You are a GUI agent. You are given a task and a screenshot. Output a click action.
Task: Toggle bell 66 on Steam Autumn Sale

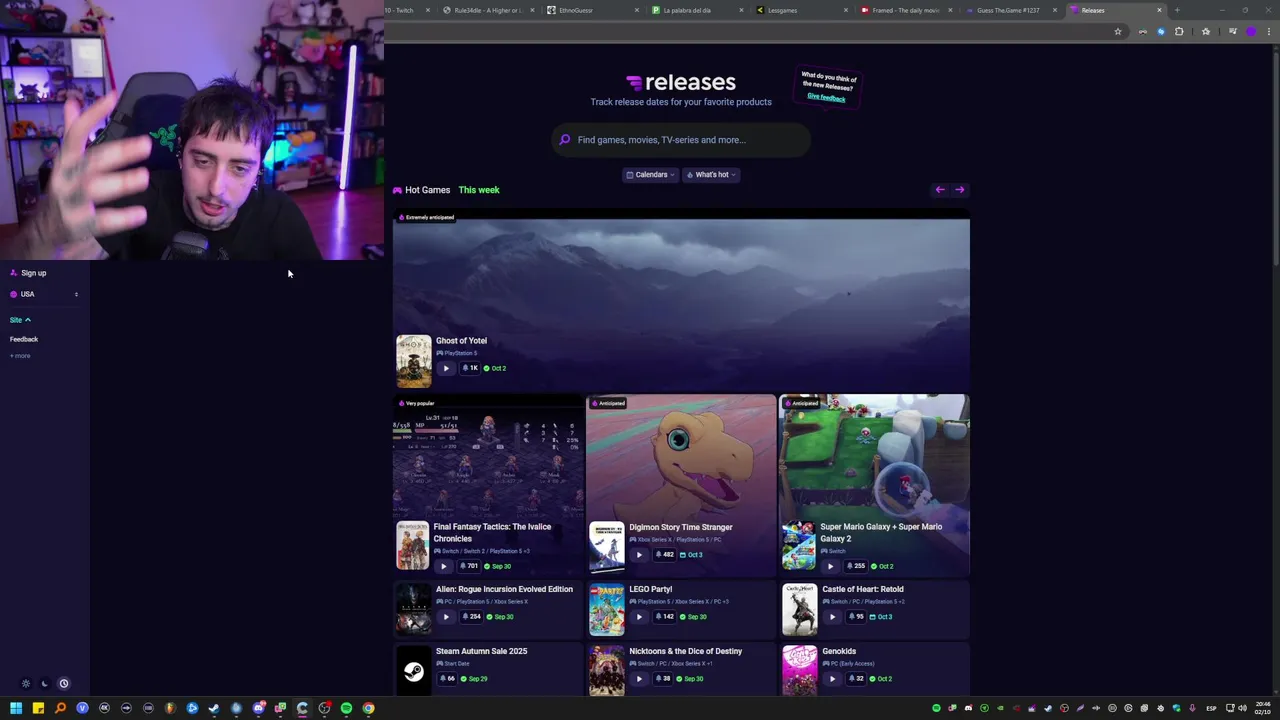447,679
